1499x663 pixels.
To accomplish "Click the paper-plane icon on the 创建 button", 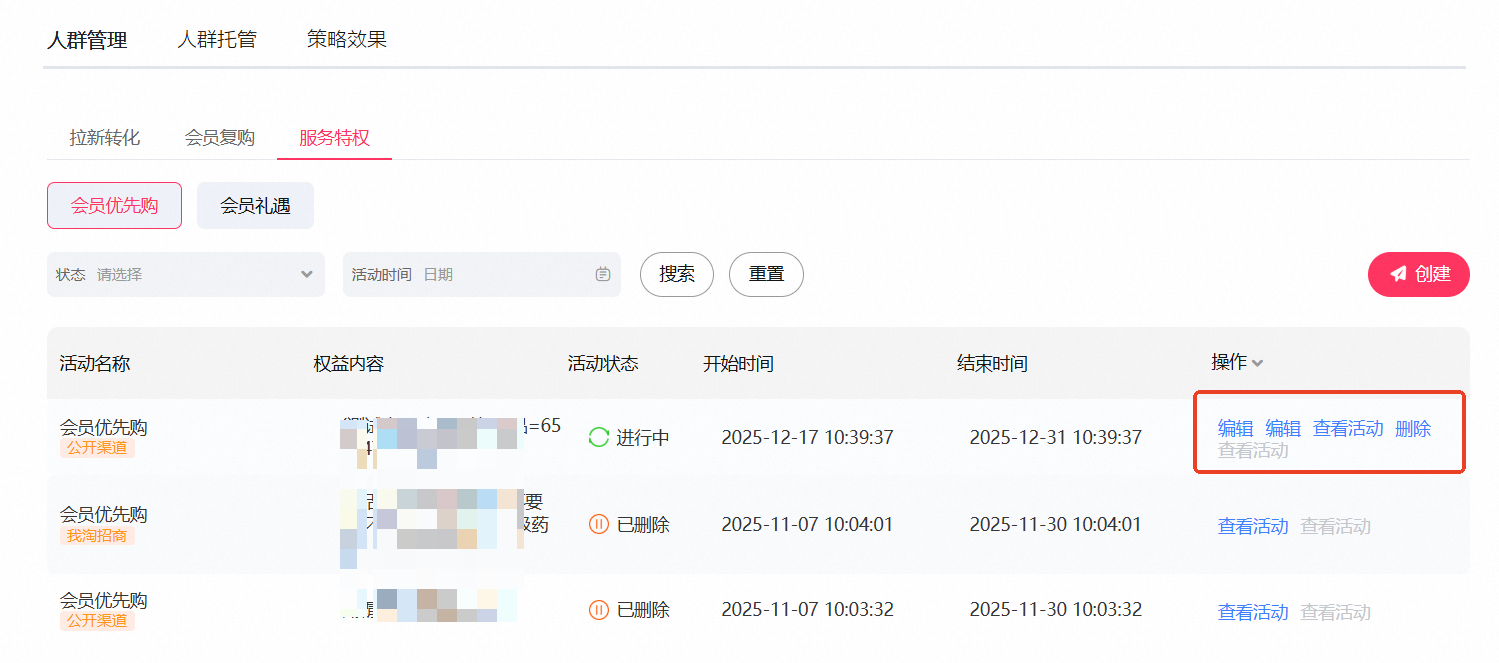I will pos(1398,274).
